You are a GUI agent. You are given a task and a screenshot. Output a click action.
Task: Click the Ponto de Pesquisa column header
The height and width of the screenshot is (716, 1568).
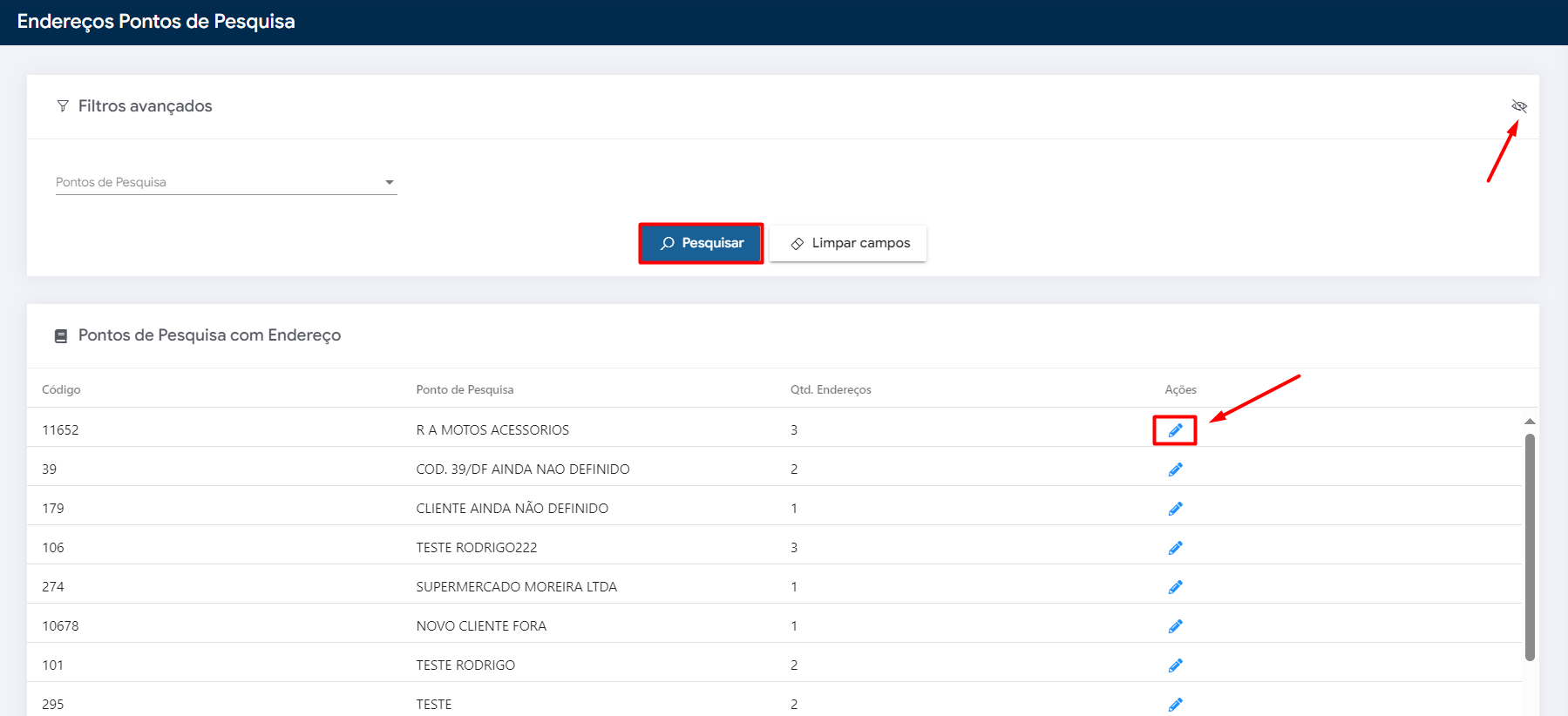point(465,389)
